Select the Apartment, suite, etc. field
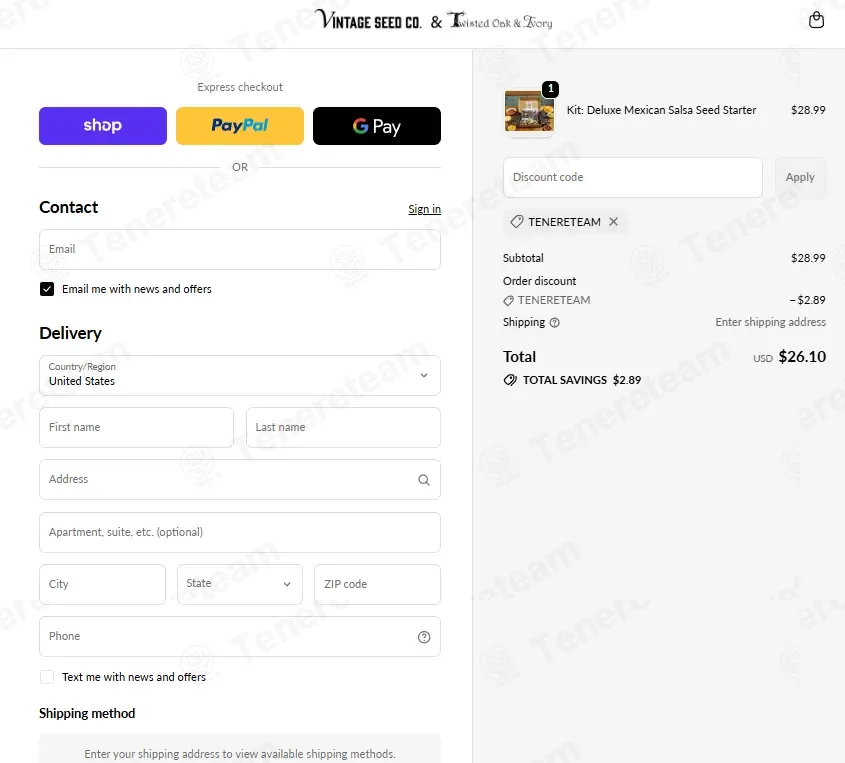The height and width of the screenshot is (763, 845). click(x=240, y=532)
